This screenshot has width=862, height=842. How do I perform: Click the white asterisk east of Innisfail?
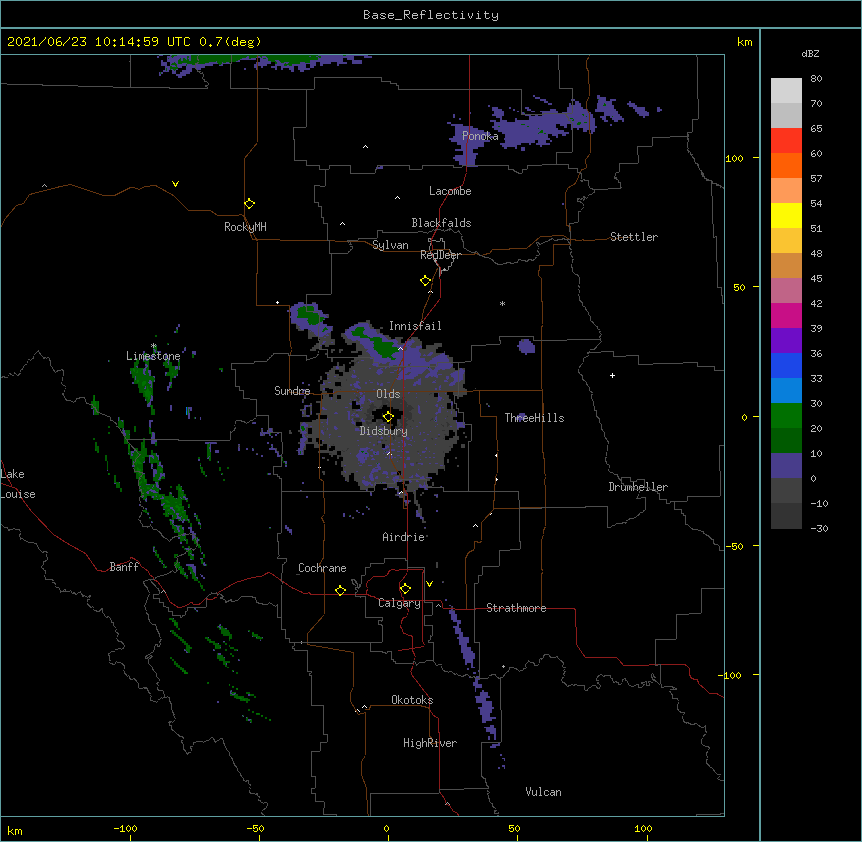point(502,303)
